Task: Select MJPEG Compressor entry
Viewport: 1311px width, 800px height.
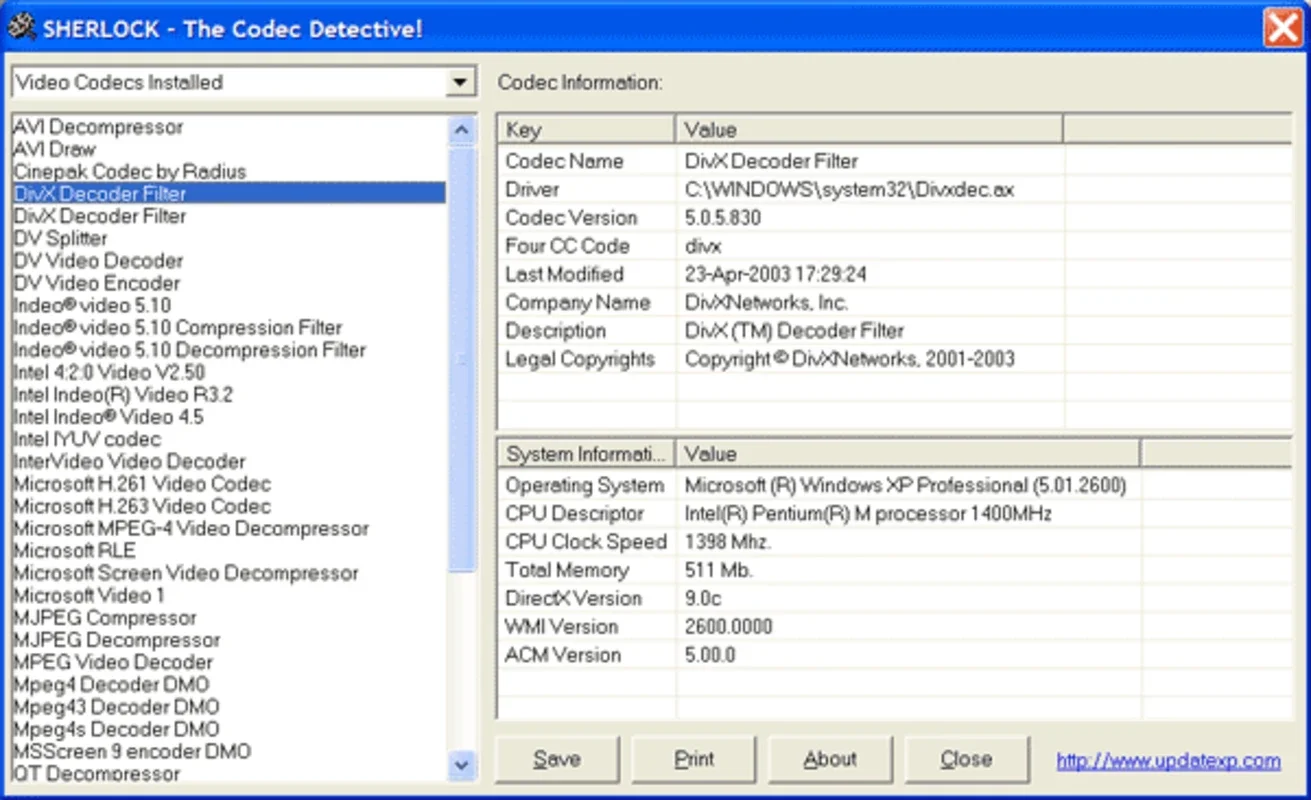Action: pyautogui.click(x=229, y=617)
